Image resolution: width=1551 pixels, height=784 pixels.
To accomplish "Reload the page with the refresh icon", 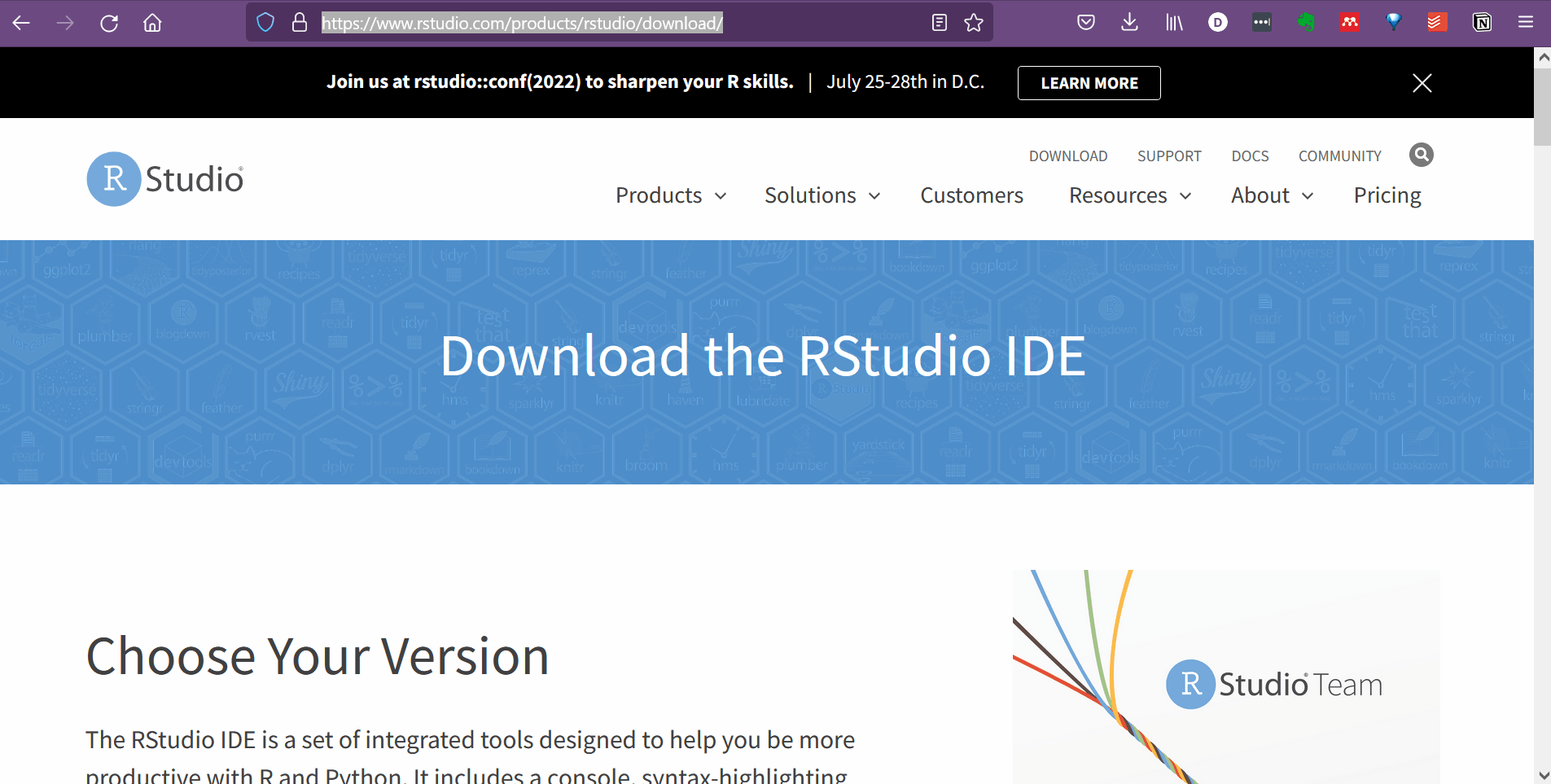I will pyautogui.click(x=109, y=23).
